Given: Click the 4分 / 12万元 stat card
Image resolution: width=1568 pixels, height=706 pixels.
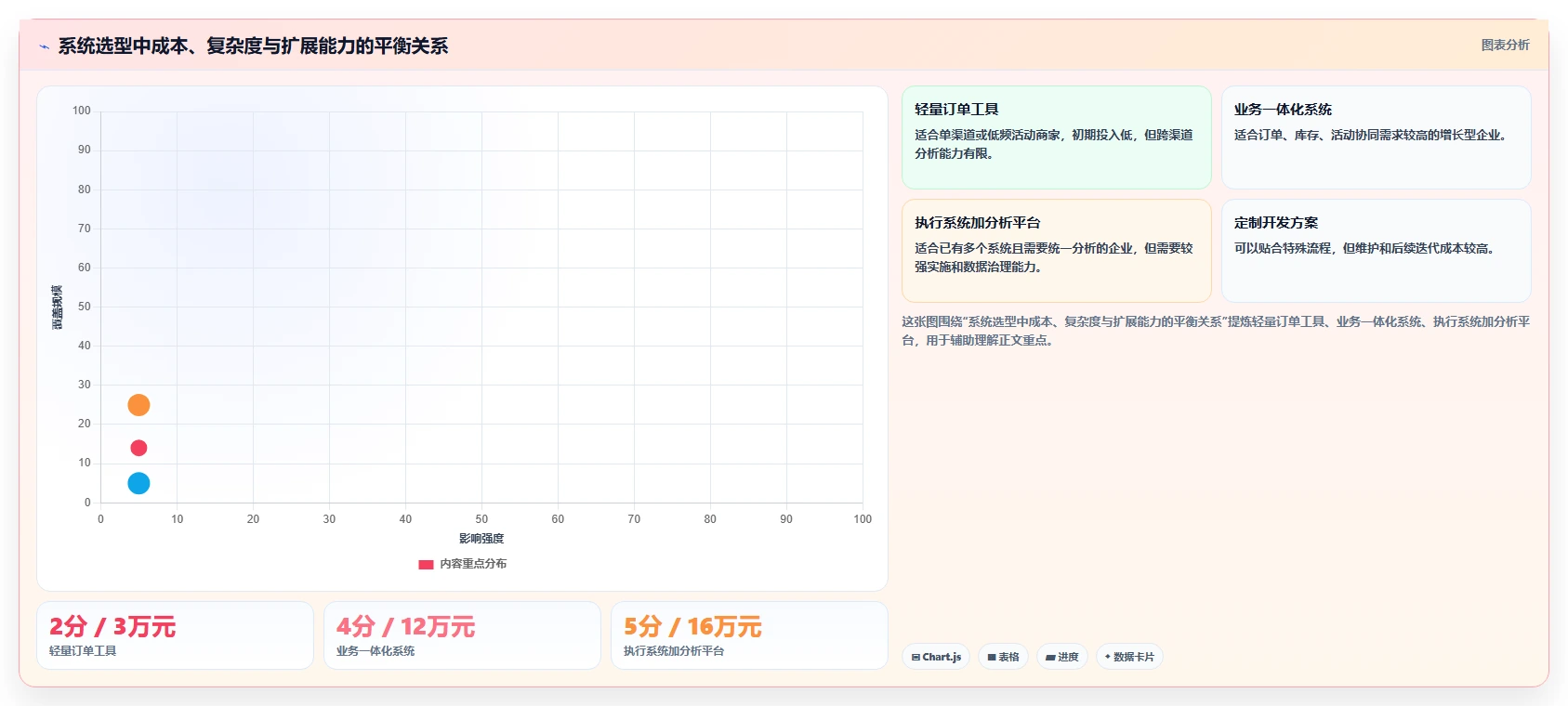Looking at the screenshot, I should pyautogui.click(x=462, y=635).
